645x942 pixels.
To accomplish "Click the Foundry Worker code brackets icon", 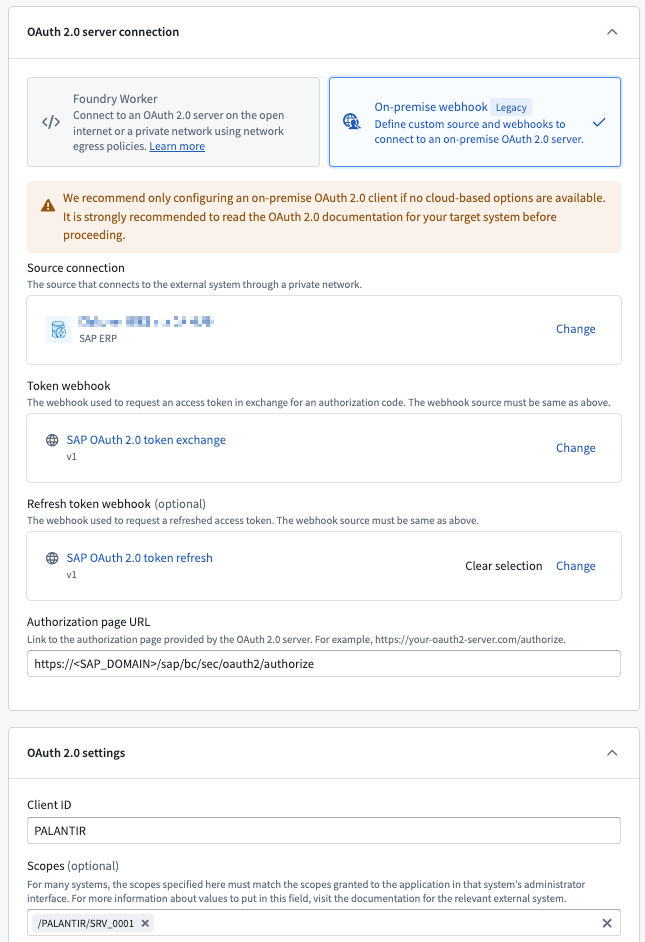I will click(51, 122).
